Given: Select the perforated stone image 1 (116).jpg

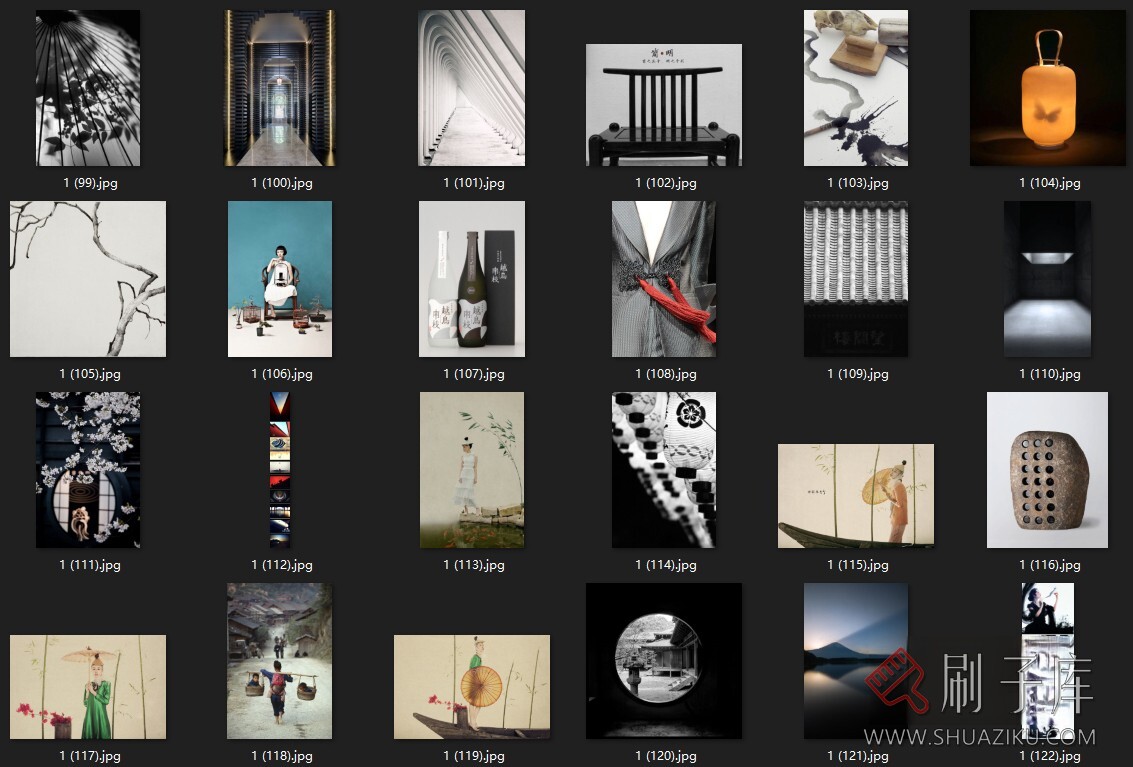Looking at the screenshot, I should click(1047, 470).
